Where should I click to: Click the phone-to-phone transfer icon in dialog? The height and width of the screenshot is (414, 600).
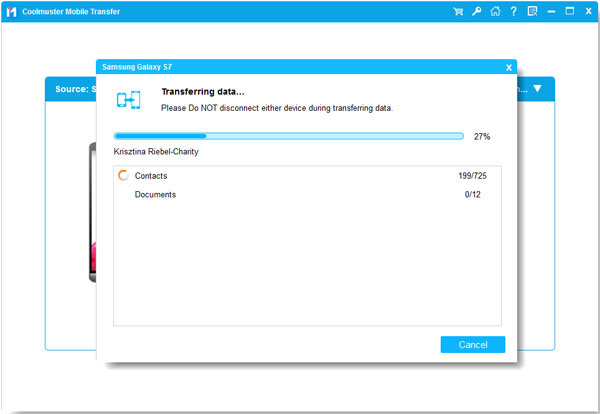pos(129,100)
